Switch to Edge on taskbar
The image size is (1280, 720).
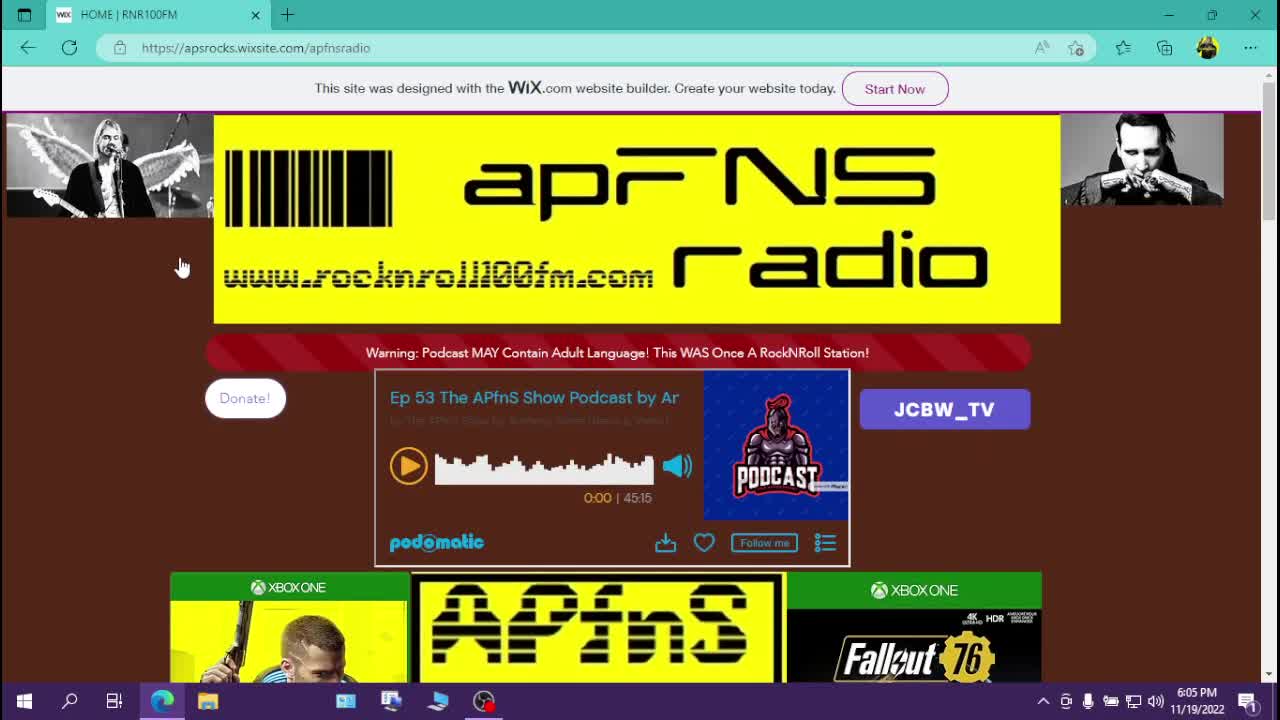point(162,701)
